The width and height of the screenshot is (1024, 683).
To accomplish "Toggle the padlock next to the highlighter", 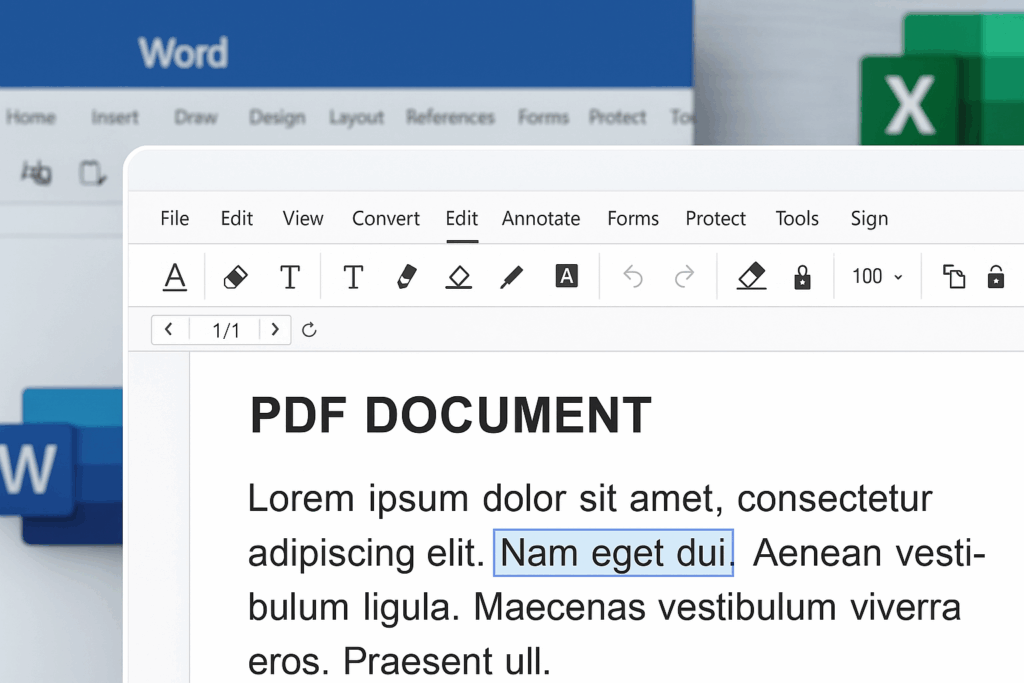I will [x=803, y=277].
